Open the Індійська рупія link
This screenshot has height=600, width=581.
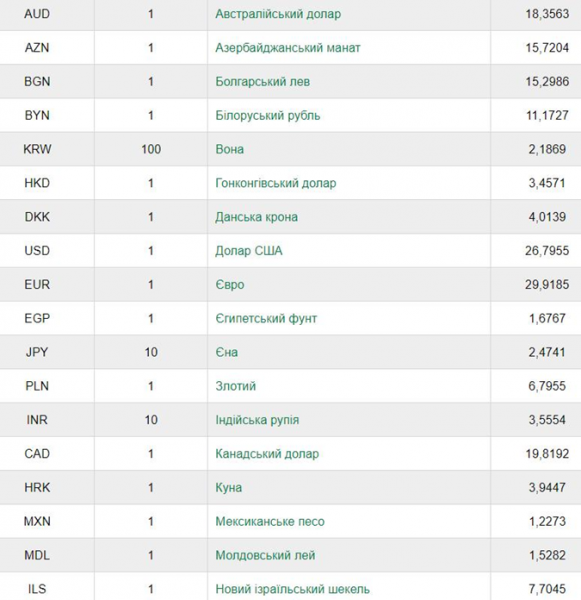[257, 420]
